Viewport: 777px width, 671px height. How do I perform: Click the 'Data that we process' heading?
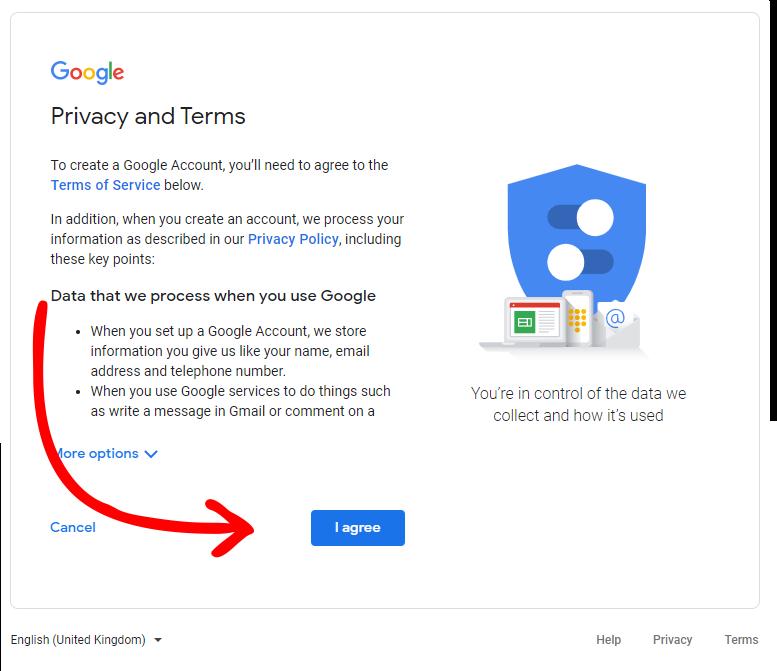pyautogui.click(x=213, y=296)
